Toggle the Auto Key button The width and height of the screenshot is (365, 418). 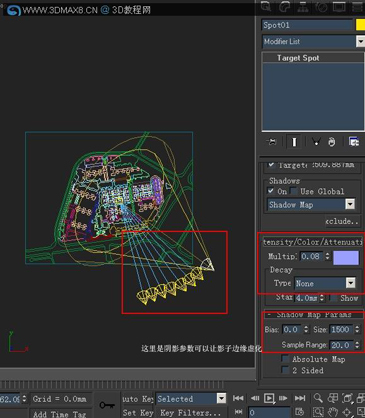click(138, 399)
